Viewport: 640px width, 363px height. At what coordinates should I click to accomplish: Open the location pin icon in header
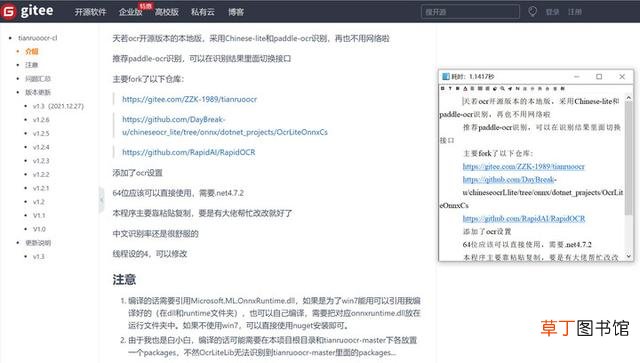(x=532, y=11)
